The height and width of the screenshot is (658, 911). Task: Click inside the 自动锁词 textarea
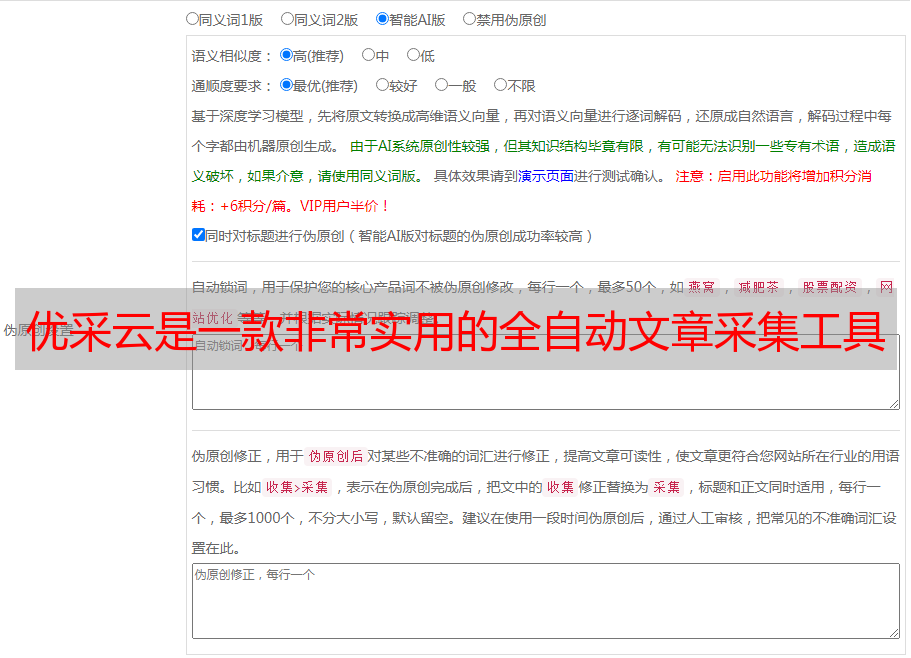click(x=546, y=372)
